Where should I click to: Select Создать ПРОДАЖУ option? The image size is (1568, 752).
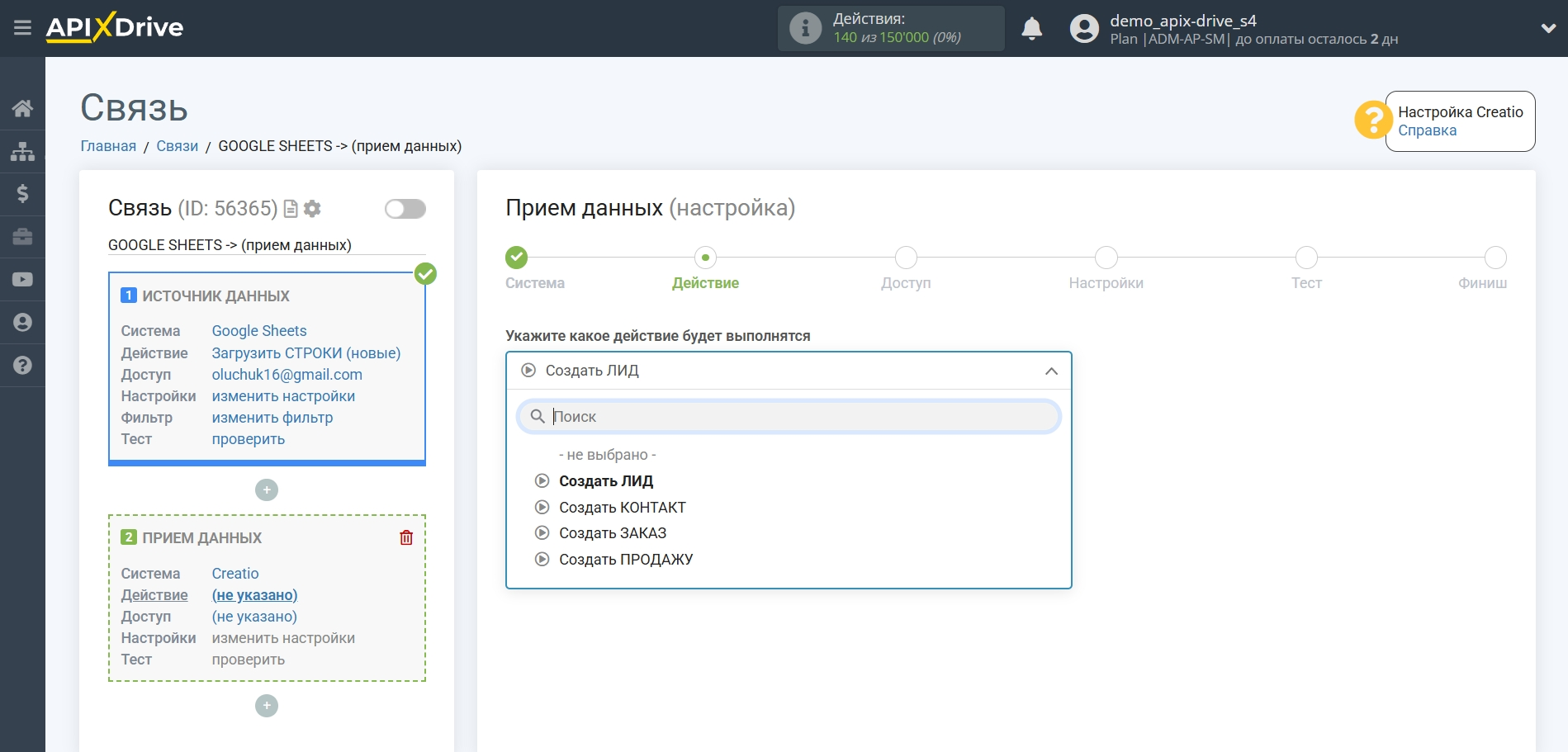[625, 560]
